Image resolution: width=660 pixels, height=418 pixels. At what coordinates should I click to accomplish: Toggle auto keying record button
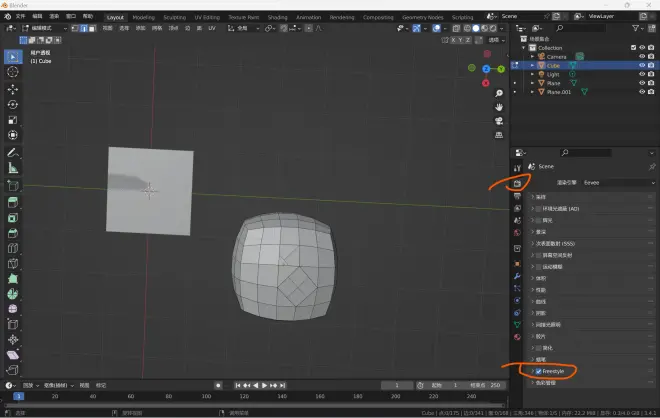pos(218,385)
